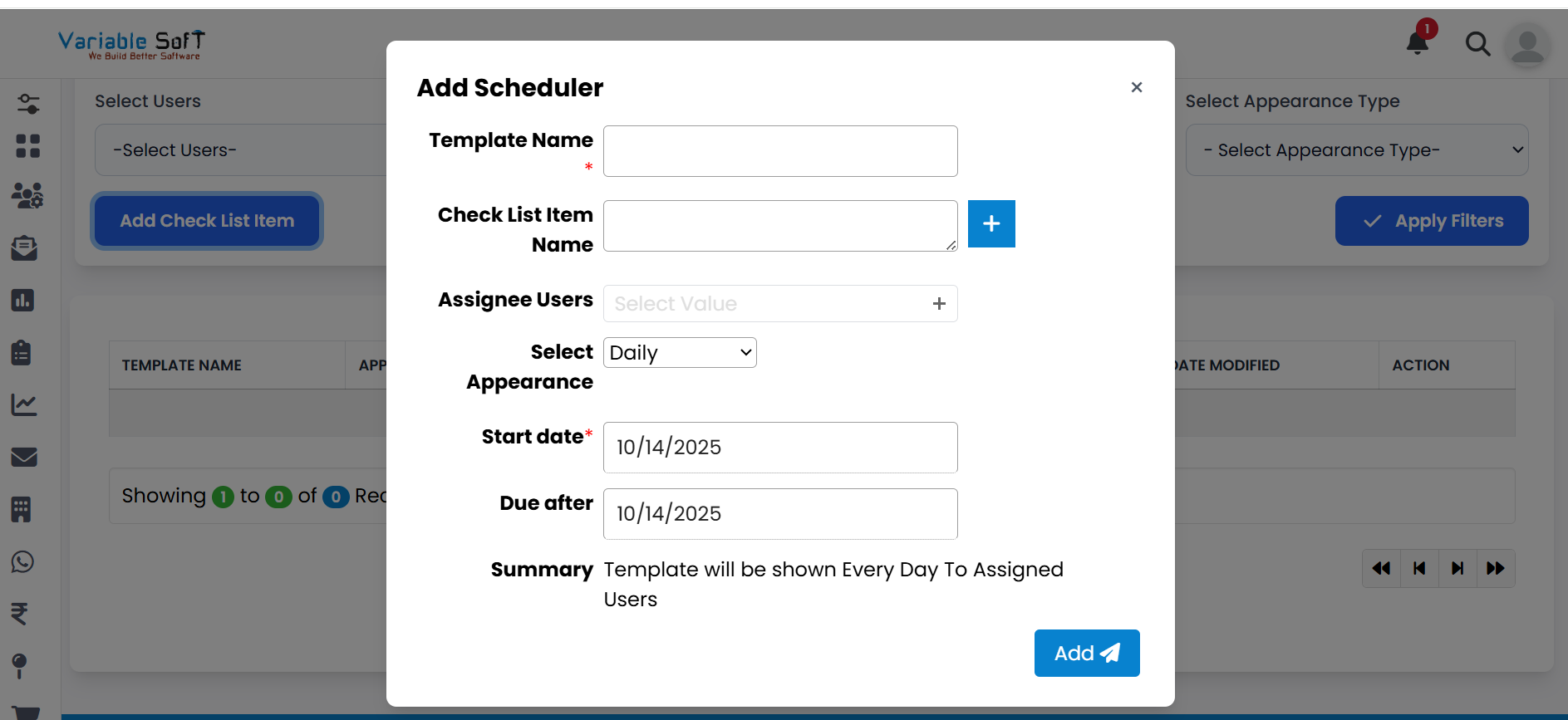Click the Due after date field
1568x720 pixels.
(780, 514)
